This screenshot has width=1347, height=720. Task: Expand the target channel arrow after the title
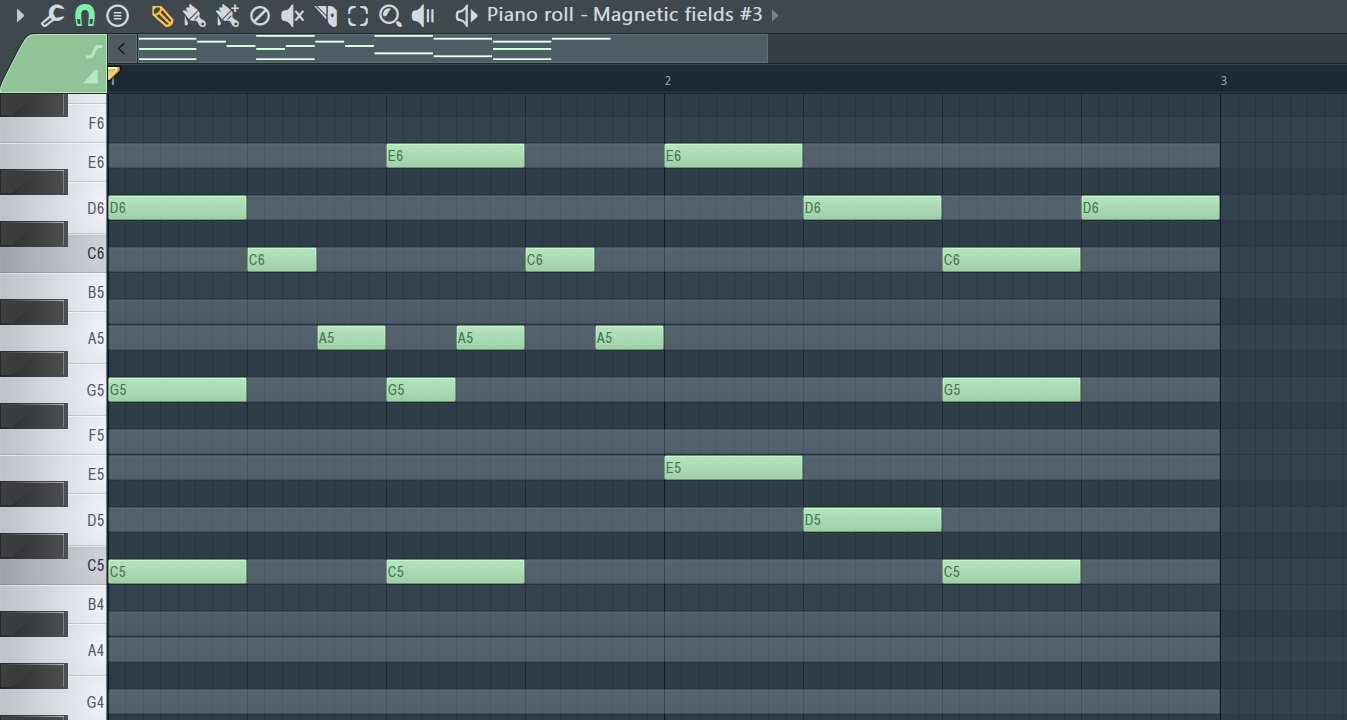click(x=775, y=15)
